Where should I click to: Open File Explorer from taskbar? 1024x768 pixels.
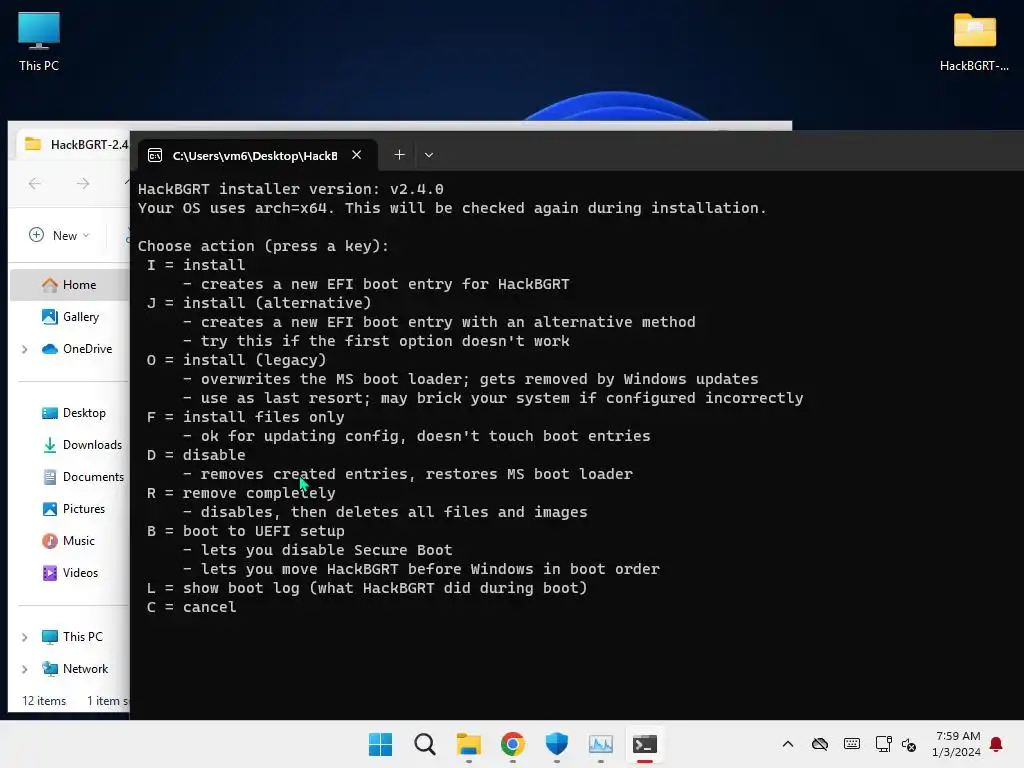(x=468, y=744)
